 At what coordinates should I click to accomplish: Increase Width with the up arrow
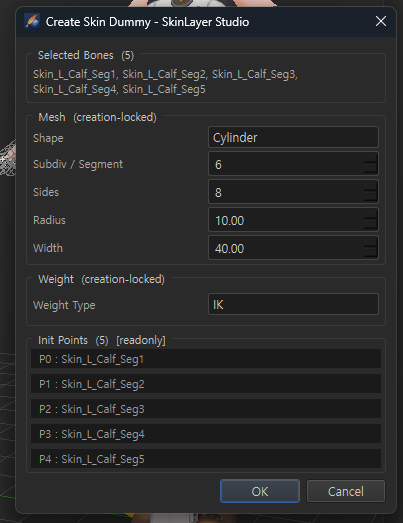[x=371, y=242]
